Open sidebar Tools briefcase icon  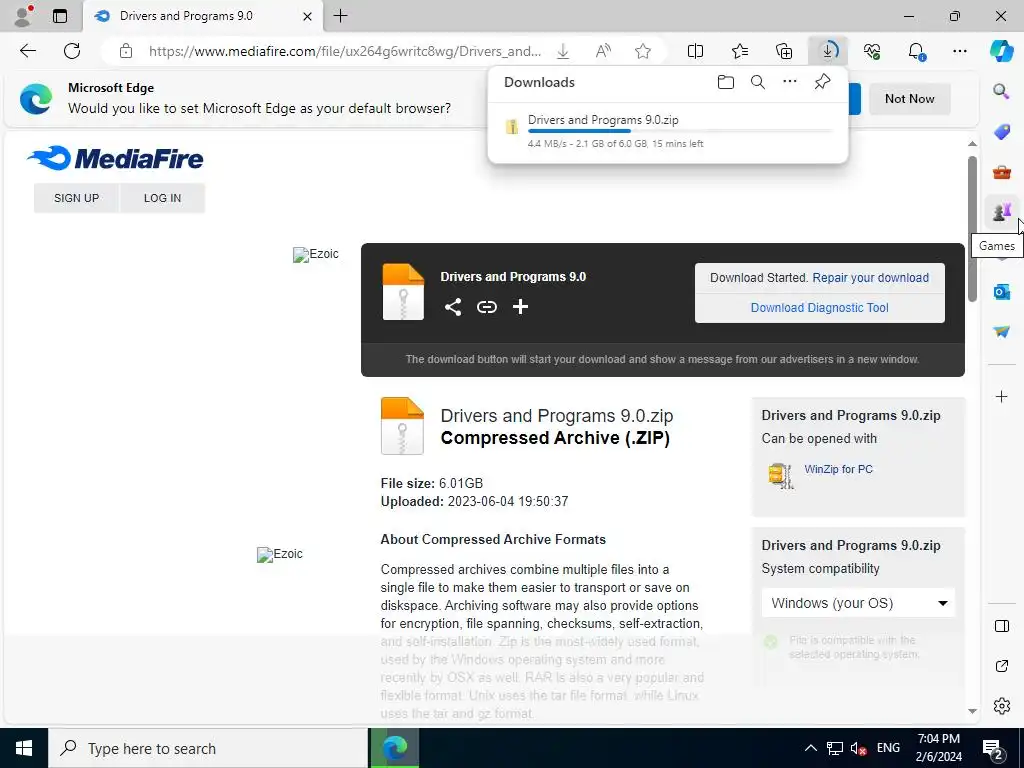pyautogui.click(x=1001, y=172)
